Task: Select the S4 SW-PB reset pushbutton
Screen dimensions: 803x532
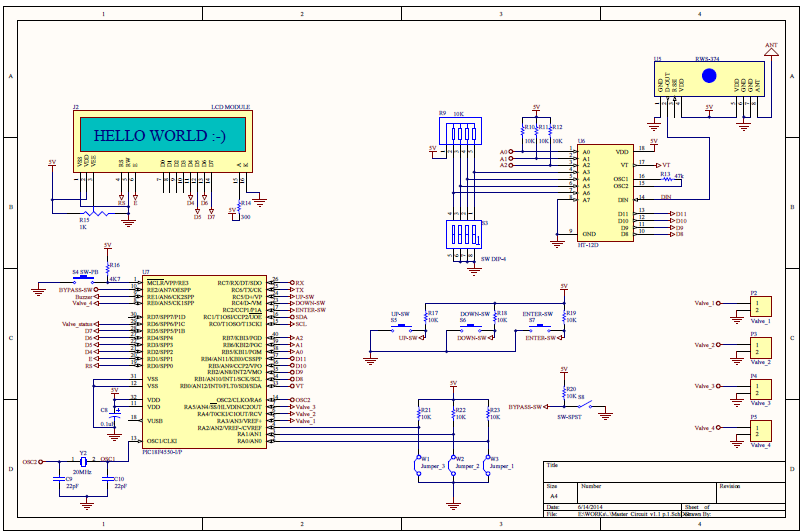Action: coord(83,280)
